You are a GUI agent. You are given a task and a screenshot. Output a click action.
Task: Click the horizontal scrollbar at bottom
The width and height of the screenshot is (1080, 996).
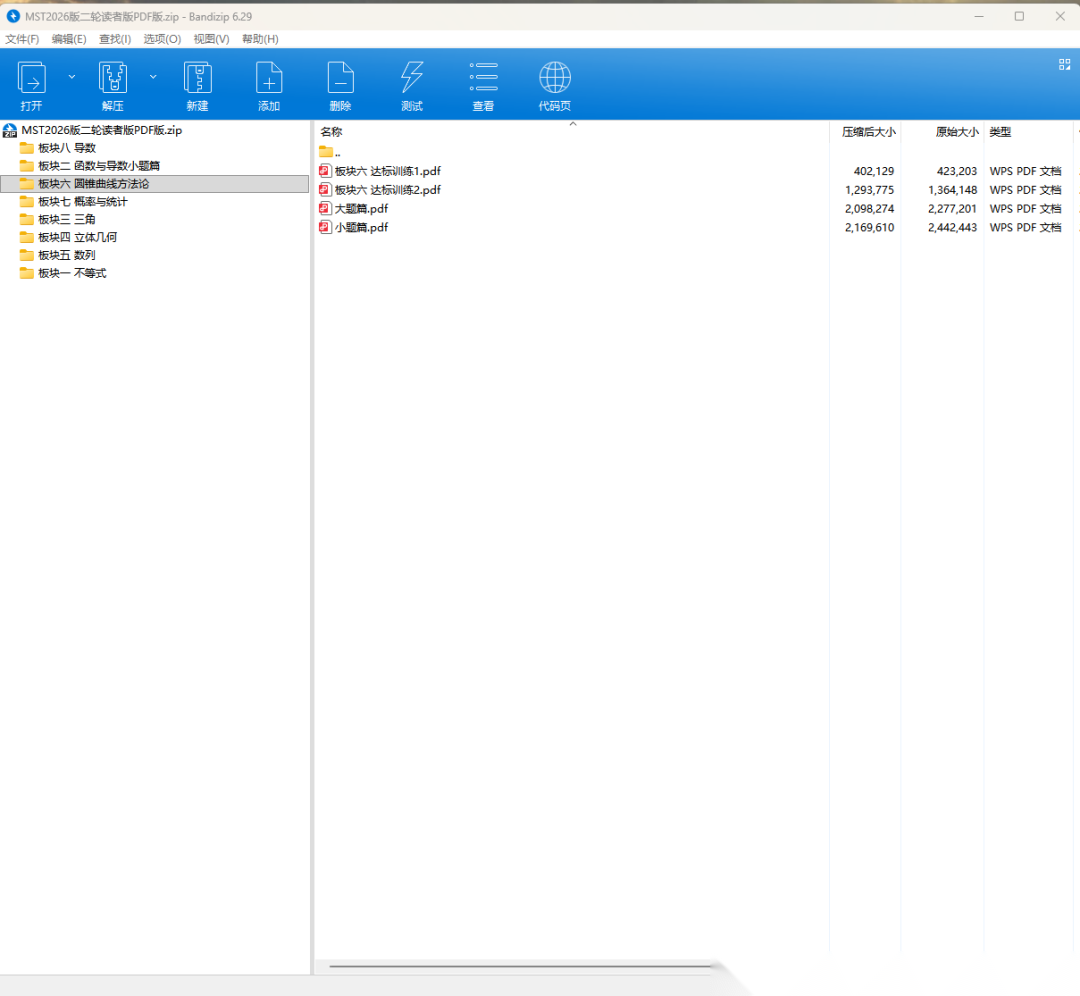(x=520, y=967)
